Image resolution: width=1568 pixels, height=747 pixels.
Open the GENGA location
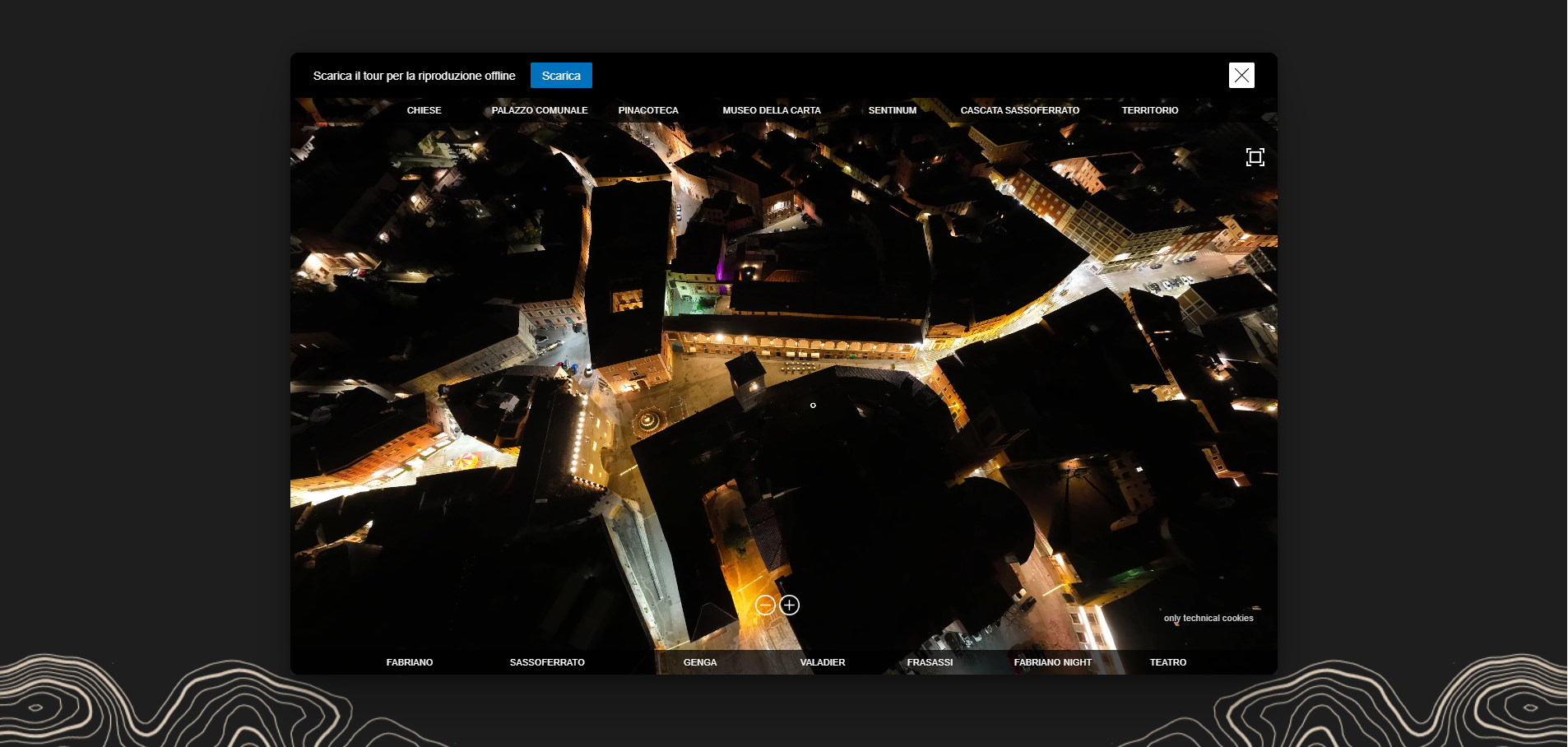tap(700, 662)
